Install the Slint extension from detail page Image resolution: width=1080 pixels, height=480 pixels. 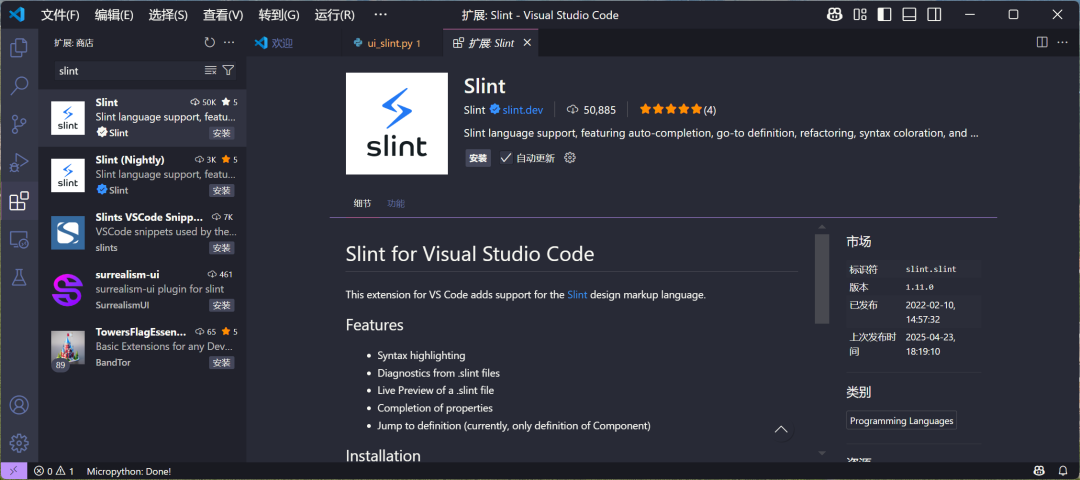coord(478,158)
